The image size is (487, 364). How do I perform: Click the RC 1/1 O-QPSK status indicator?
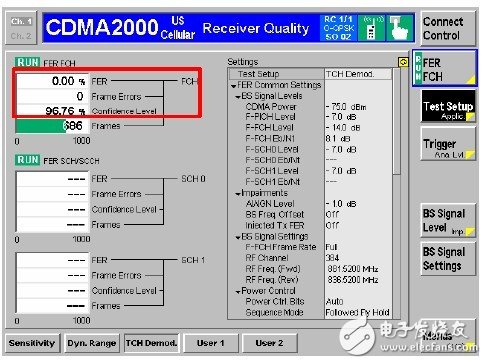click(338, 28)
